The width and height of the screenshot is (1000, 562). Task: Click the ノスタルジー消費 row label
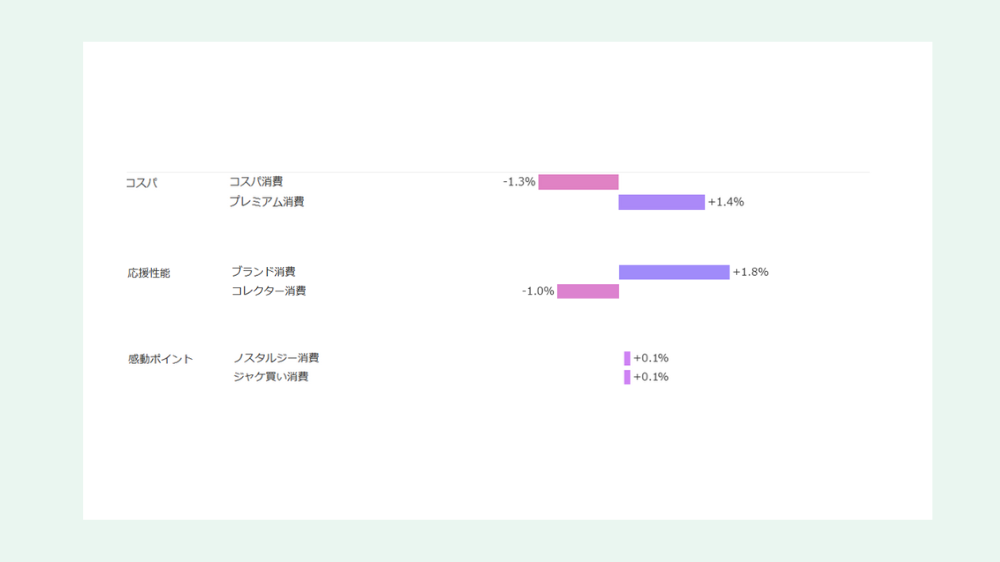(x=276, y=358)
